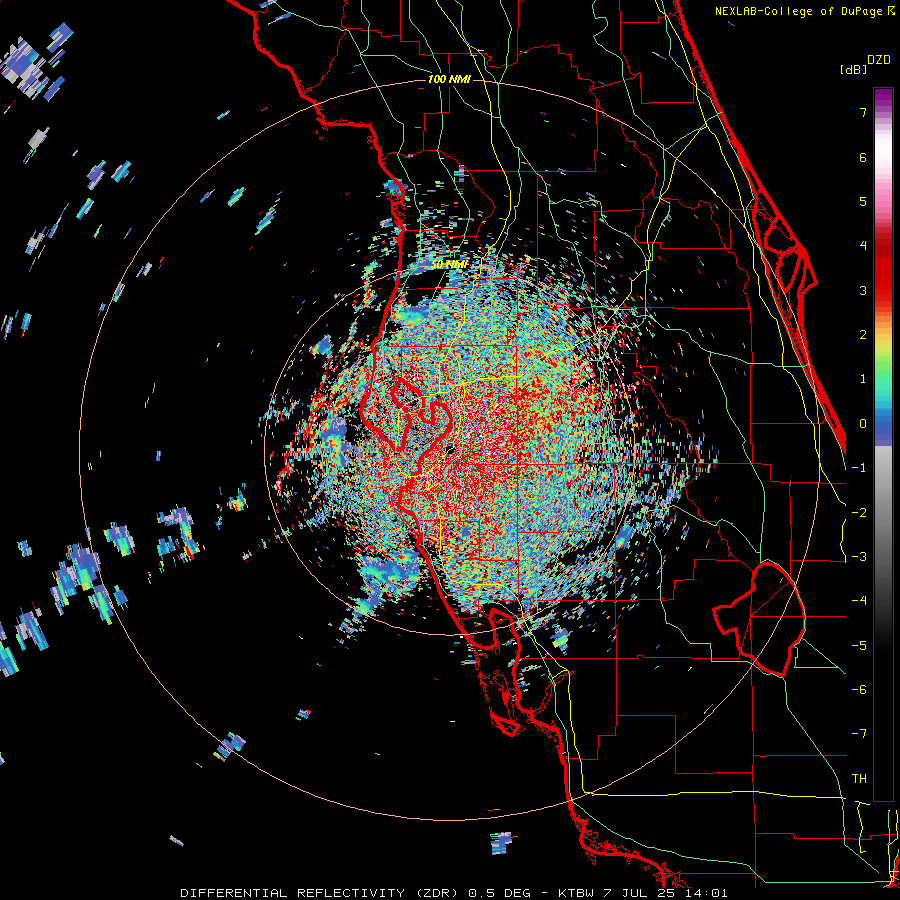Select the -1 dB tick on the scale

[x=859, y=468]
